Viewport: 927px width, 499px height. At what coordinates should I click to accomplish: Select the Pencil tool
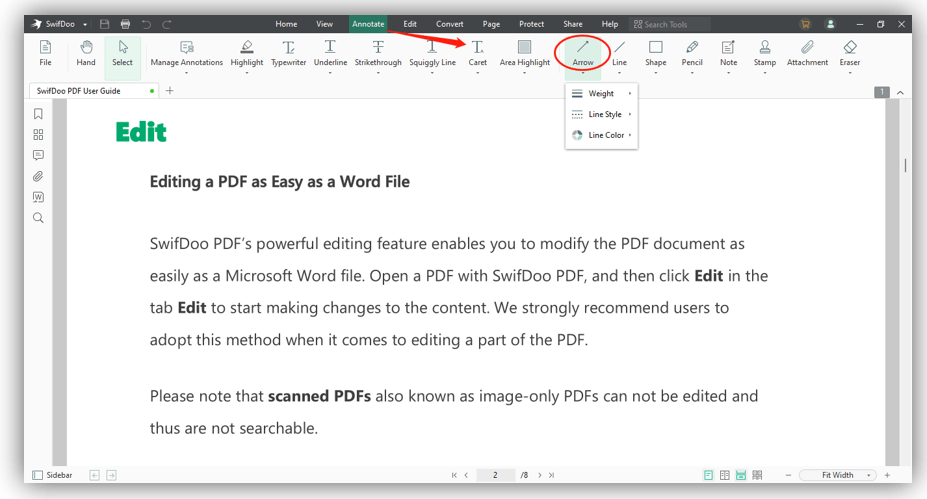pos(692,53)
